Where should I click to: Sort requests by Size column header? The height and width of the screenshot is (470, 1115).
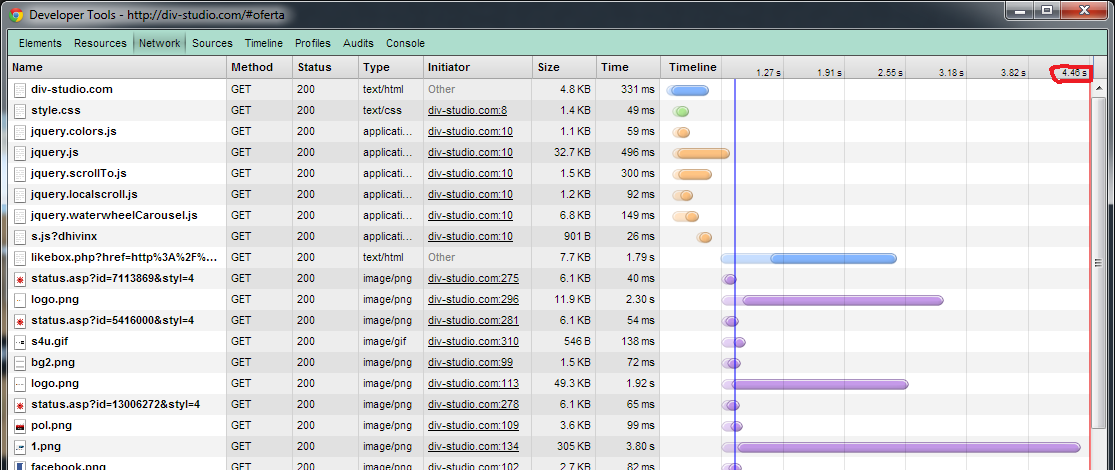549,67
